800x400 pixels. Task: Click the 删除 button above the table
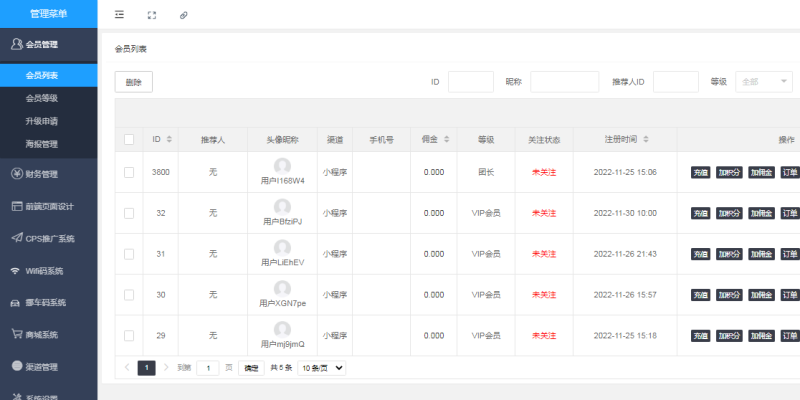(x=134, y=82)
